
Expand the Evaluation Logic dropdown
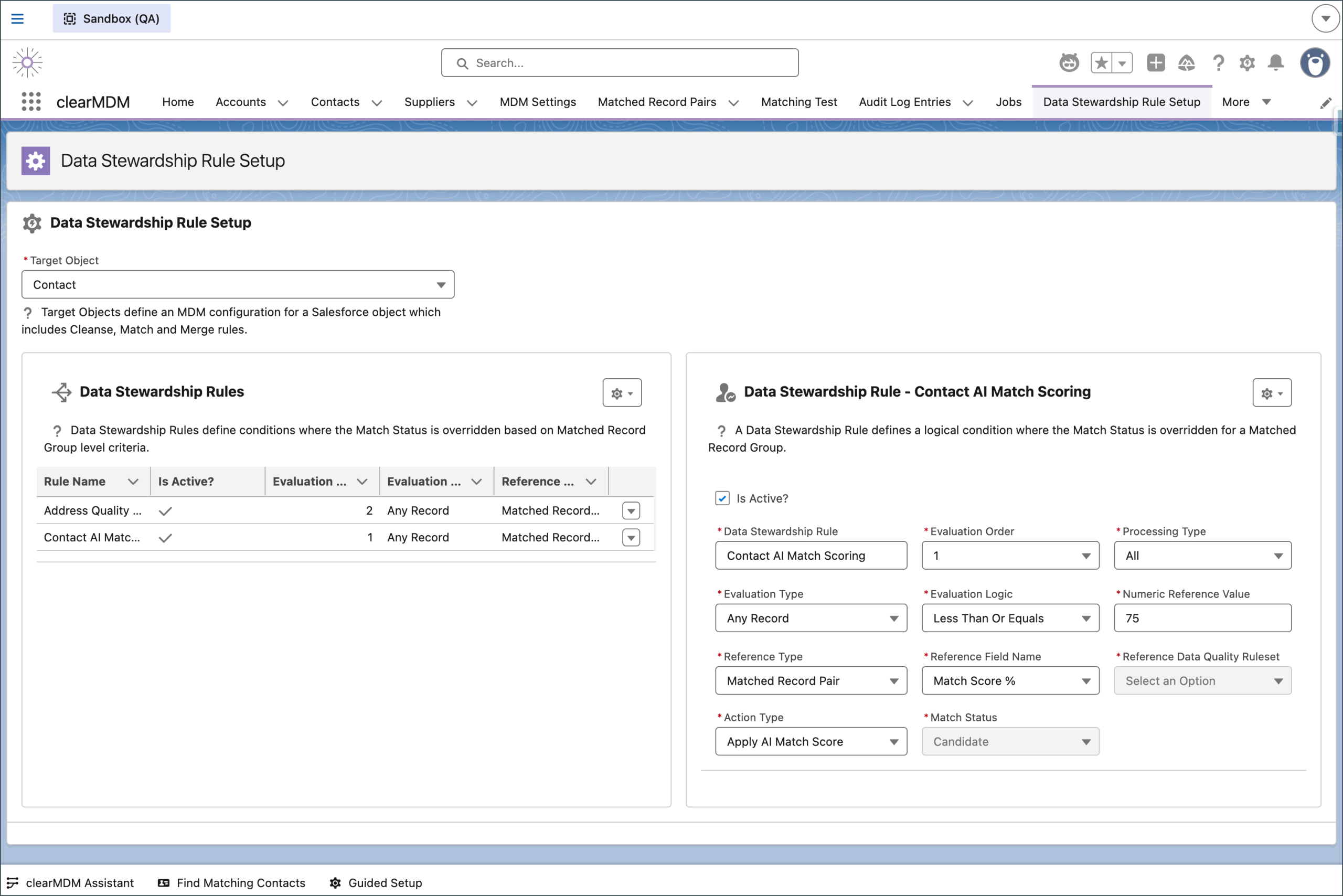(1010, 618)
